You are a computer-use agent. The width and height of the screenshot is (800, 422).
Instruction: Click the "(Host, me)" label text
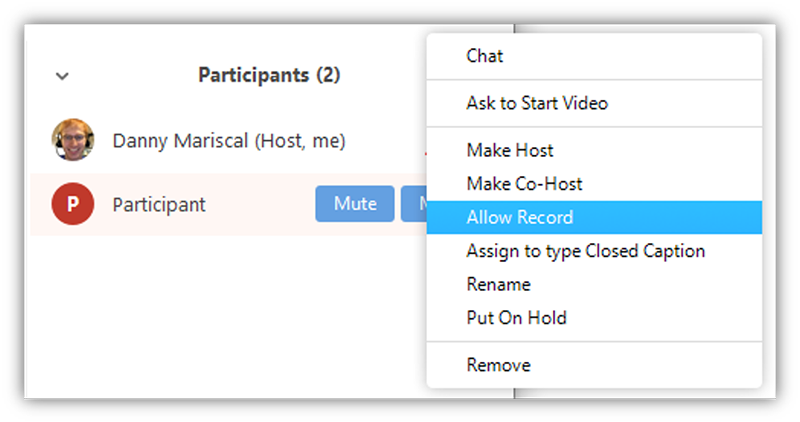coord(300,141)
